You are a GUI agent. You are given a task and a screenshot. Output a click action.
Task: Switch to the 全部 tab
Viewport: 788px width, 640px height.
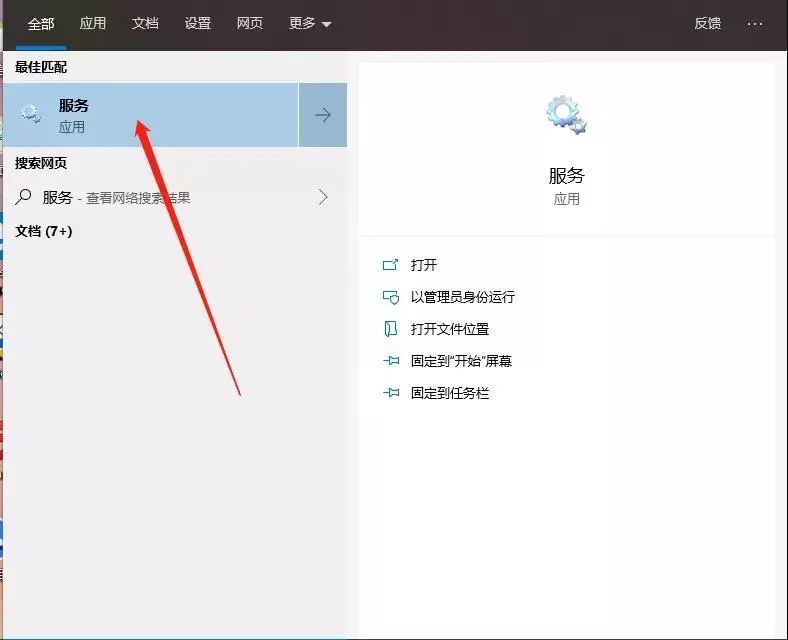coord(41,24)
